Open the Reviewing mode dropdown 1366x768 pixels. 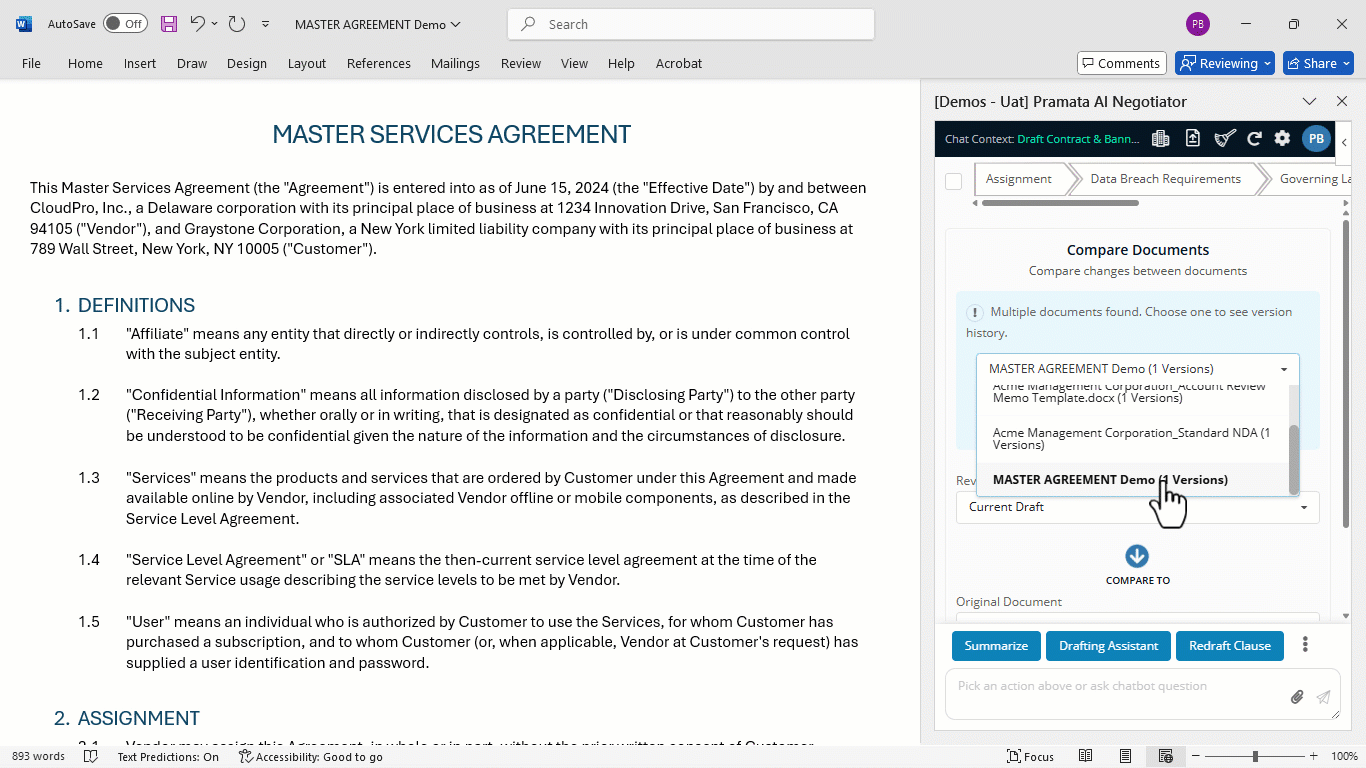(x=1224, y=63)
